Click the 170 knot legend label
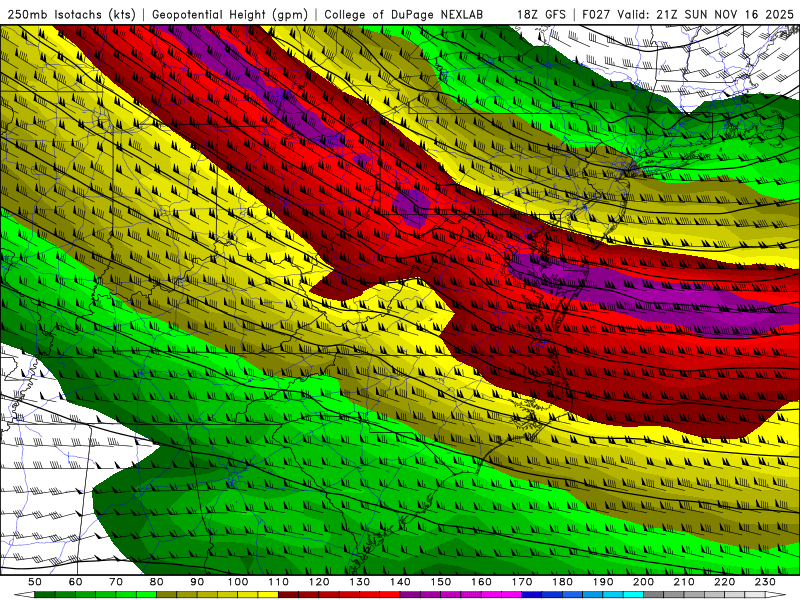 click(522, 582)
